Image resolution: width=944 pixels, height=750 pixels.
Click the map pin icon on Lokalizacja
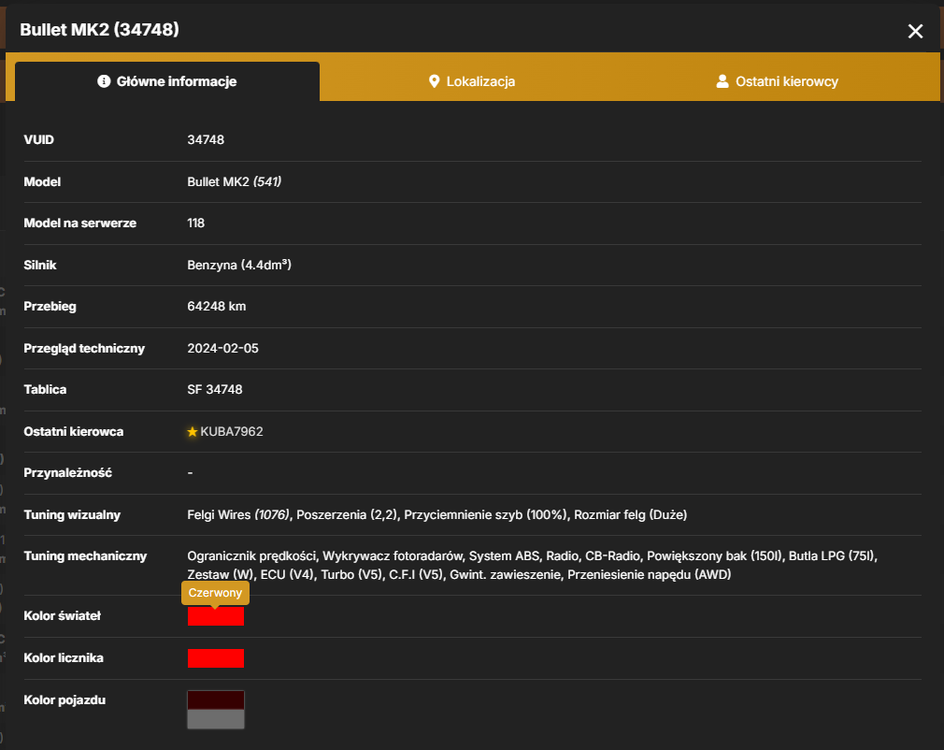click(x=434, y=81)
